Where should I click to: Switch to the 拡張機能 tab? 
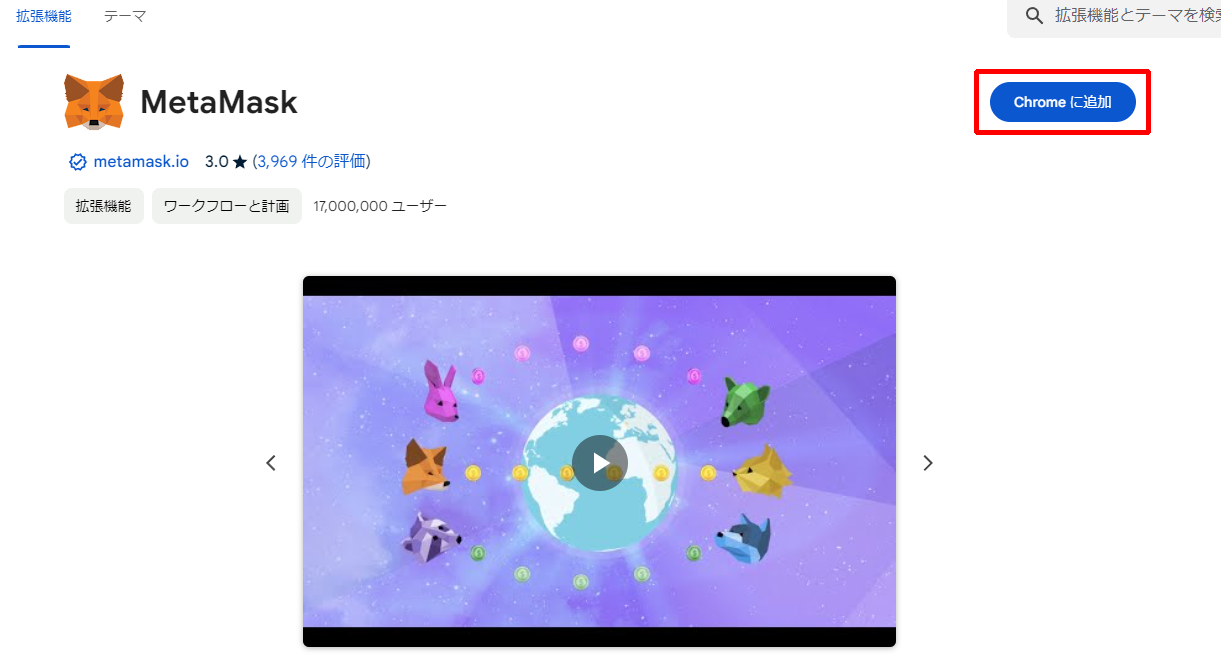pos(44,16)
